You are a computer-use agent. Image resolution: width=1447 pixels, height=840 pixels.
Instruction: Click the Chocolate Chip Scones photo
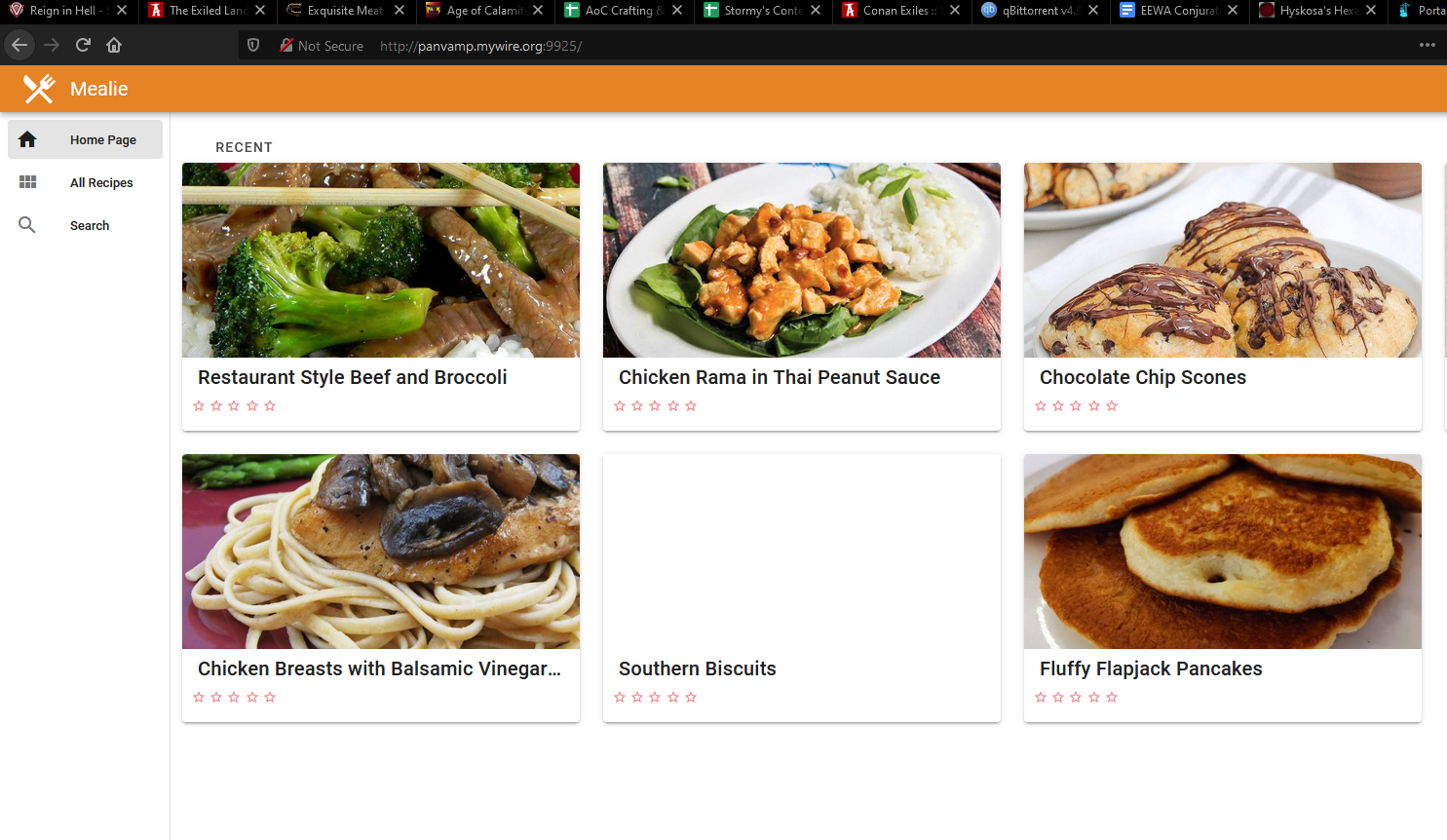coord(1222,260)
